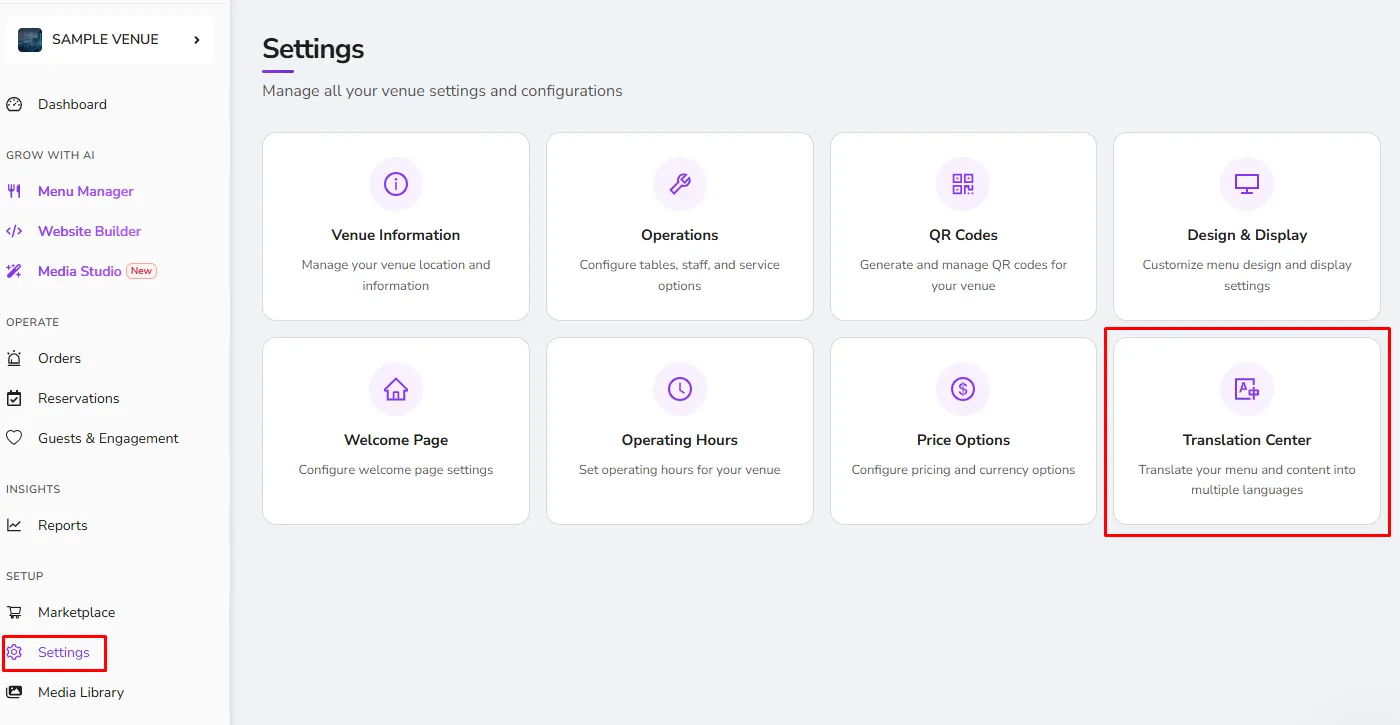The image size is (1400, 725).
Task: Click the SAMPLE VENUE thumbnail image
Action: click(x=30, y=40)
